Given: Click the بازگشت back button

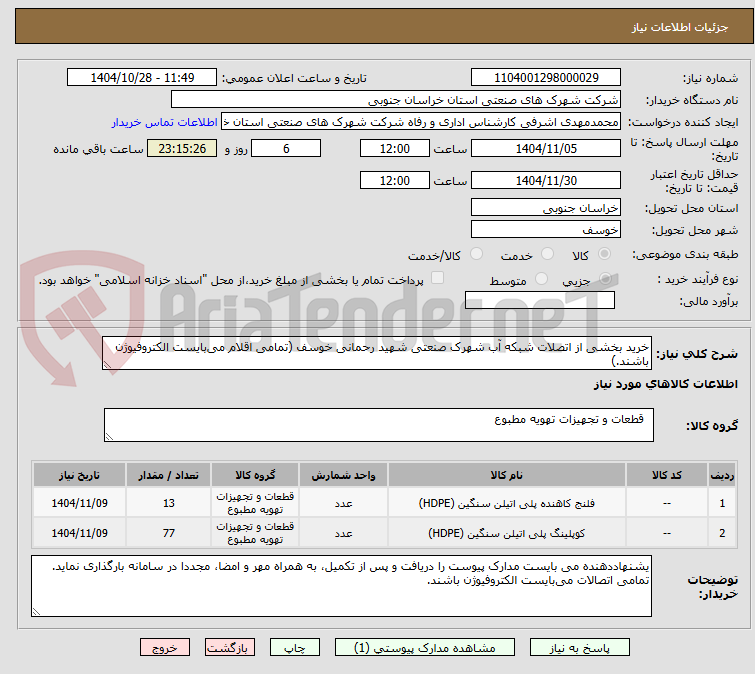Looking at the screenshot, I should pyautogui.click(x=230, y=648).
